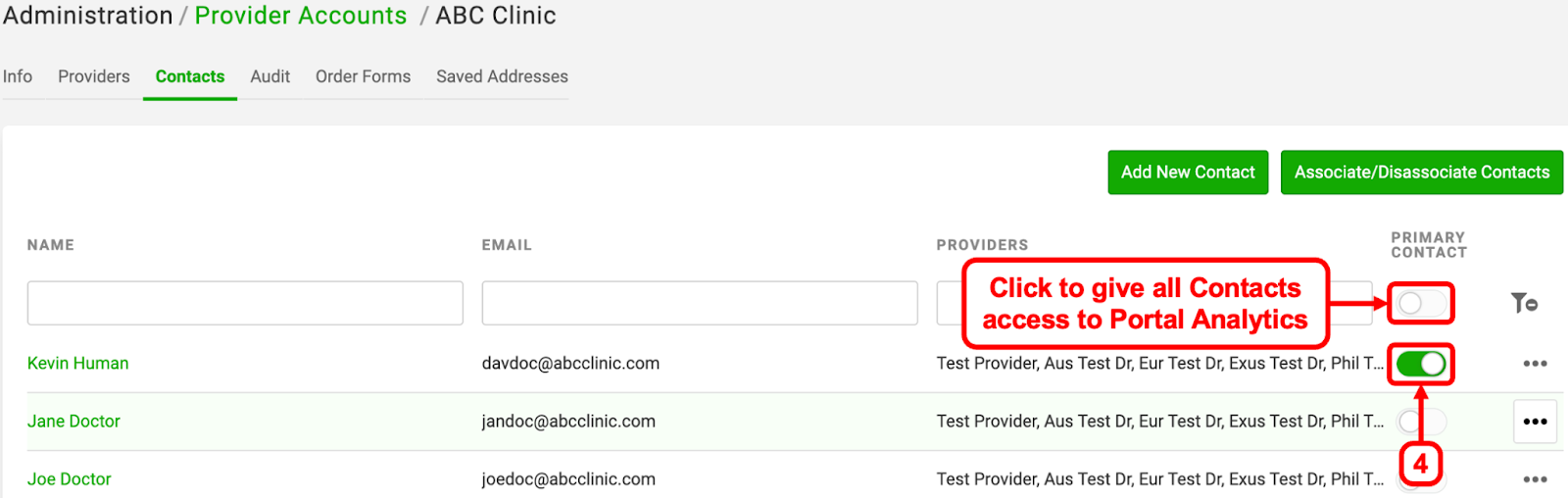Go to the Order Forms tab
This screenshot has width=1568, height=498.
[x=363, y=76]
